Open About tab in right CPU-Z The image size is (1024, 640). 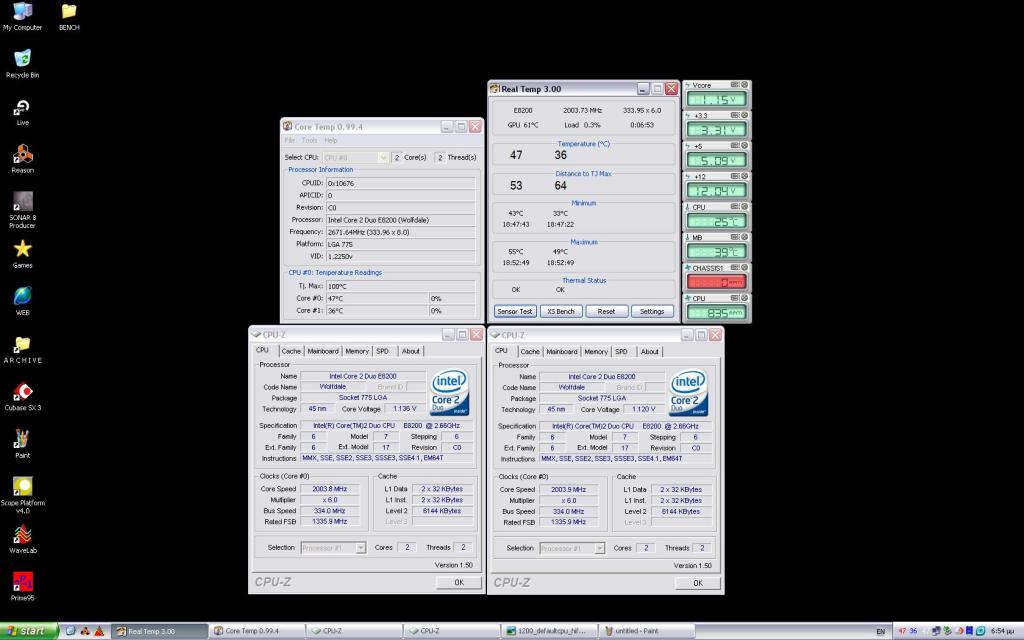650,352
